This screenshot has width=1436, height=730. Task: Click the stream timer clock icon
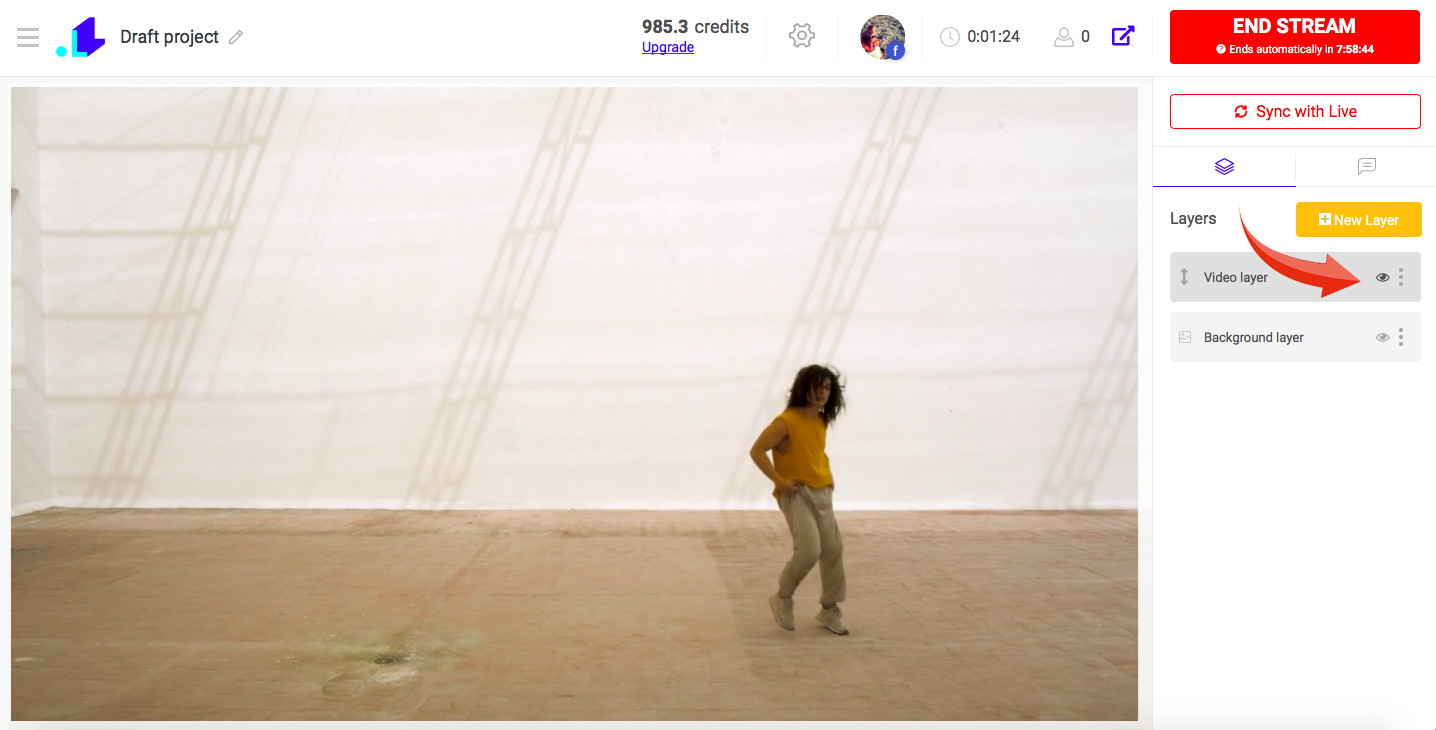coord(950,37)
